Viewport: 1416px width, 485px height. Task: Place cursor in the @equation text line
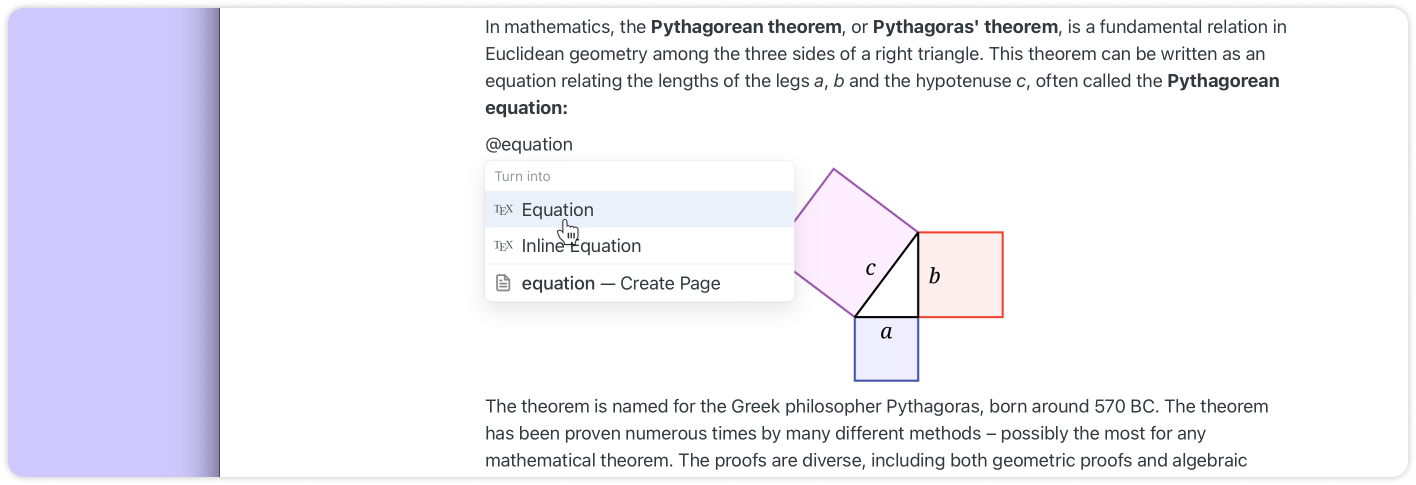click(x=529, y=144)
